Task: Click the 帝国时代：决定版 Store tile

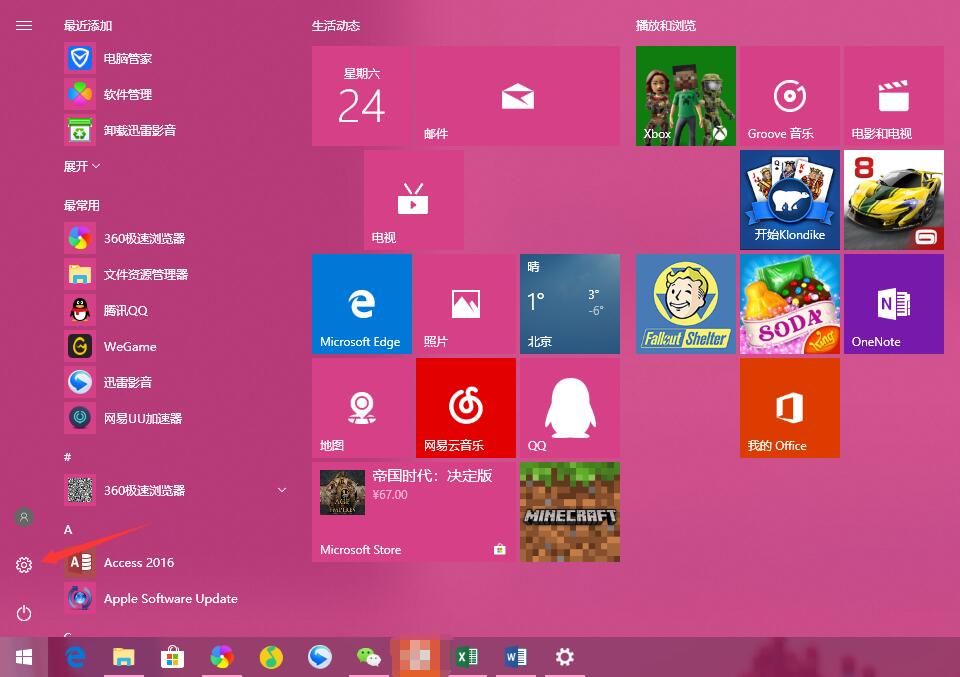Action: tap(413, 511)
